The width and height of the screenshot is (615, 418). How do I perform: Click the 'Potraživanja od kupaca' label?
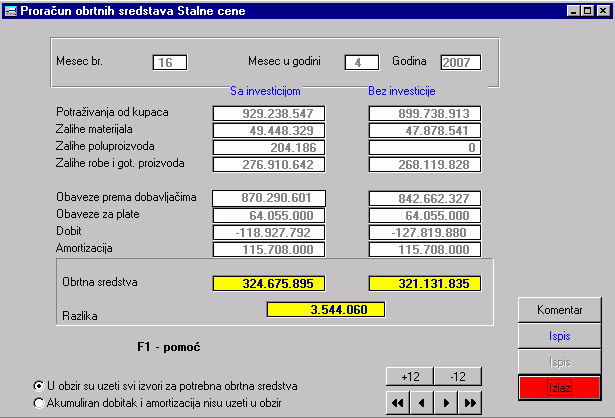coord(112,112)
